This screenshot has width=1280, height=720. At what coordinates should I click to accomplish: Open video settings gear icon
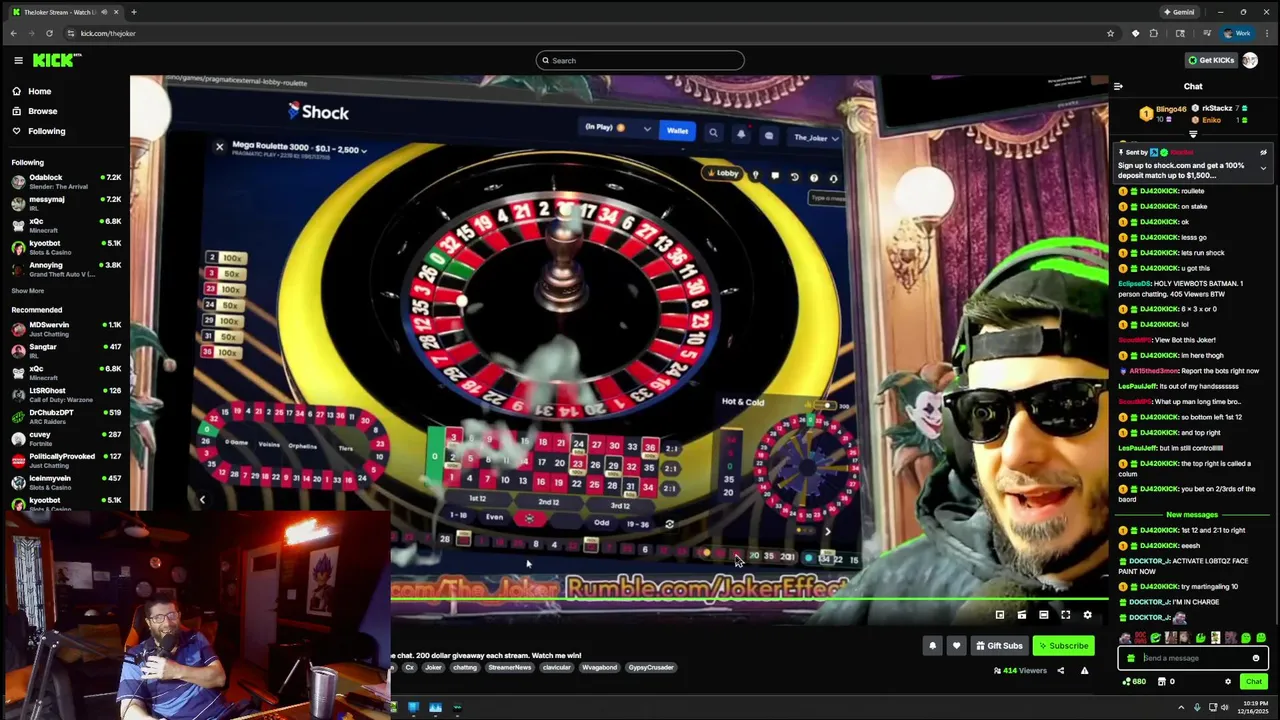click(x=1087, y=615)
